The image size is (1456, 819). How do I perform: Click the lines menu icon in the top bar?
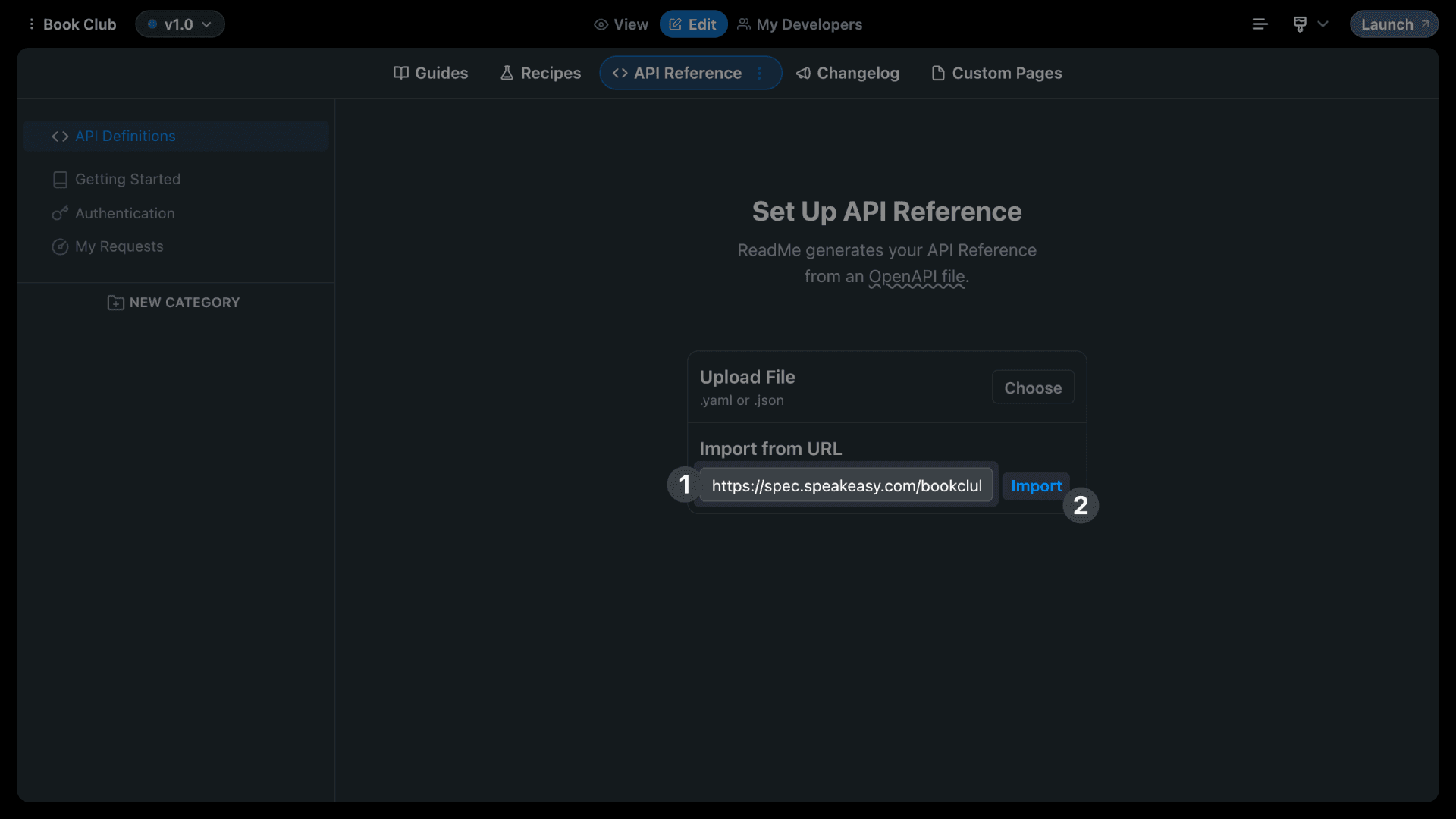(x=1260, y=24)
